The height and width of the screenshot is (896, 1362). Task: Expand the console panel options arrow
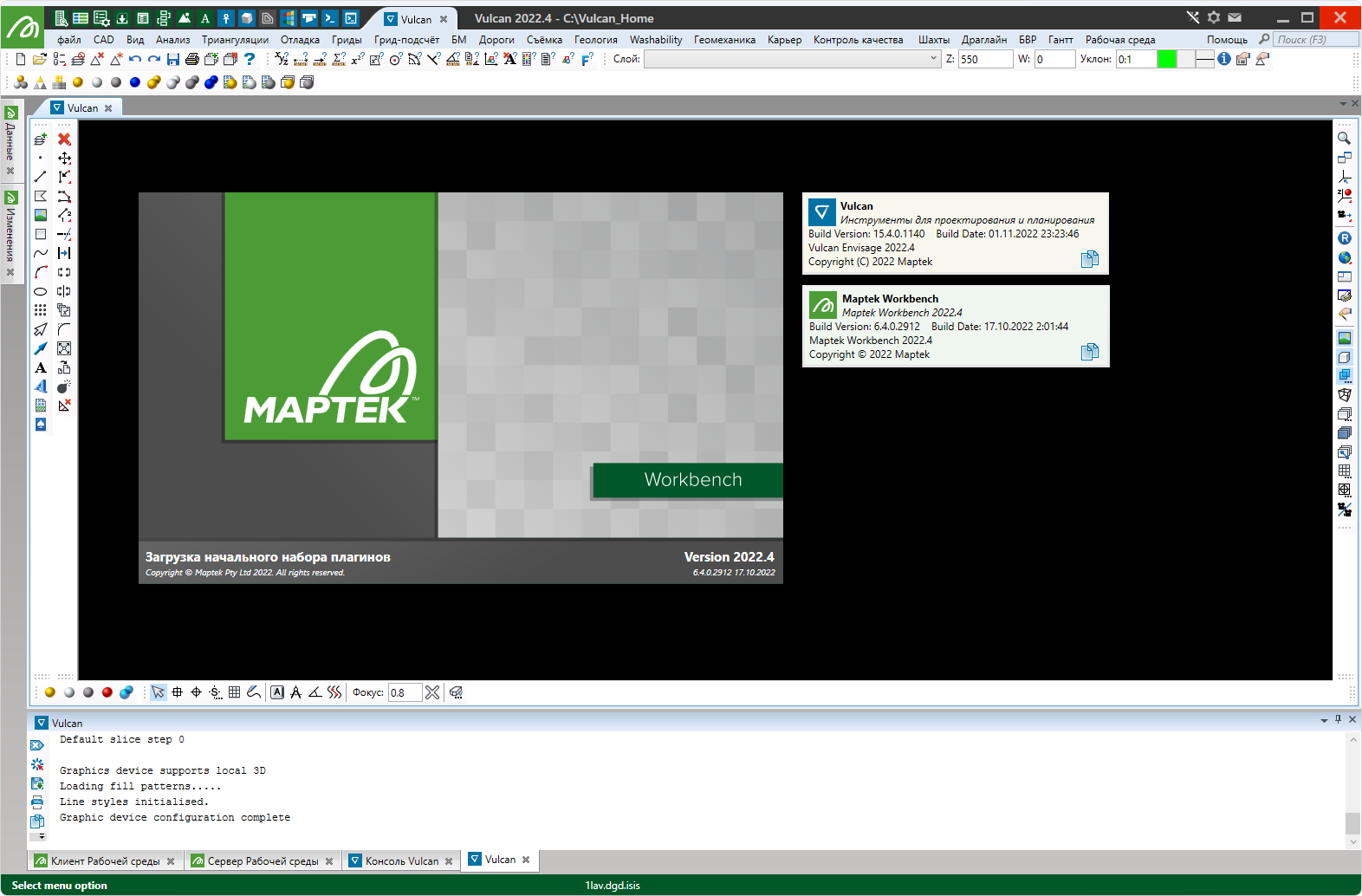(x=1324, y=720)
